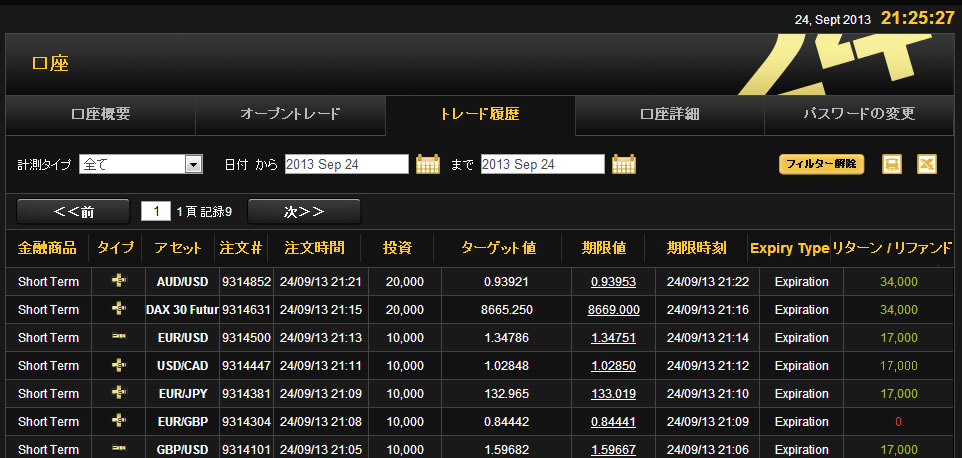Click the page number input box
Image resolution: width=962 pixels, height=458 pixels.
(x=156, y=212)
